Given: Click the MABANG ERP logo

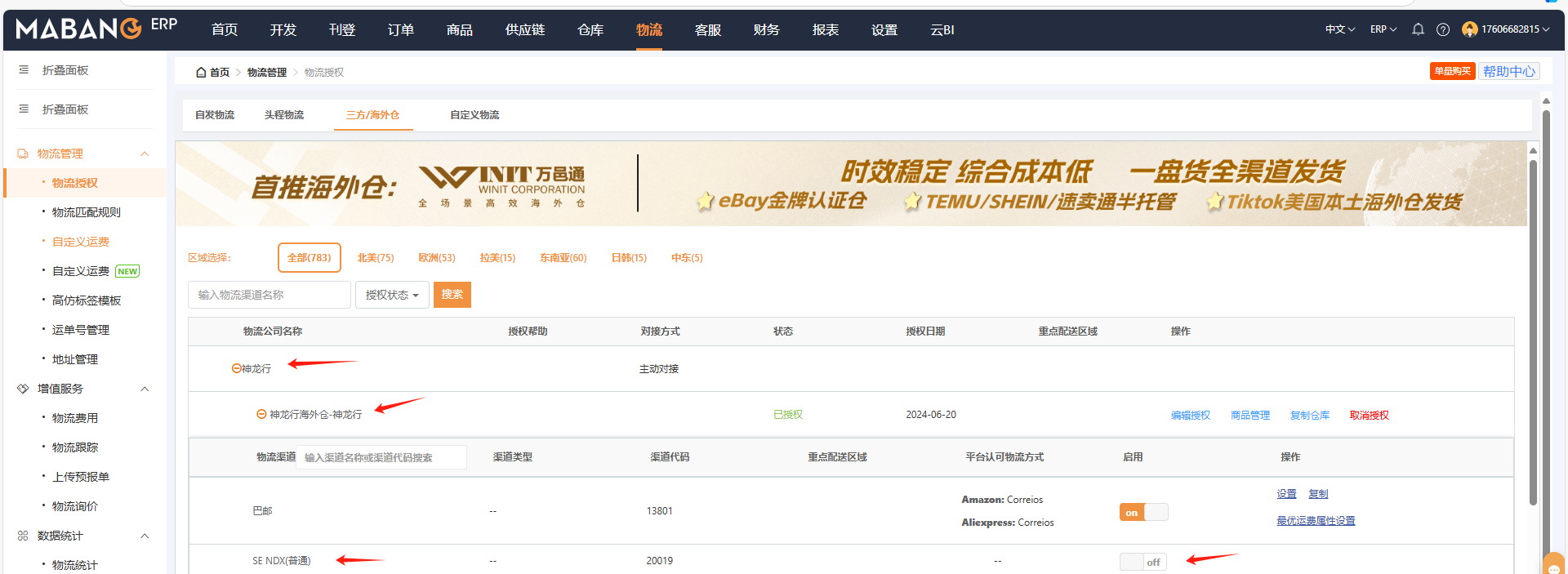Looking at the screenshot, I should [96, 28].
